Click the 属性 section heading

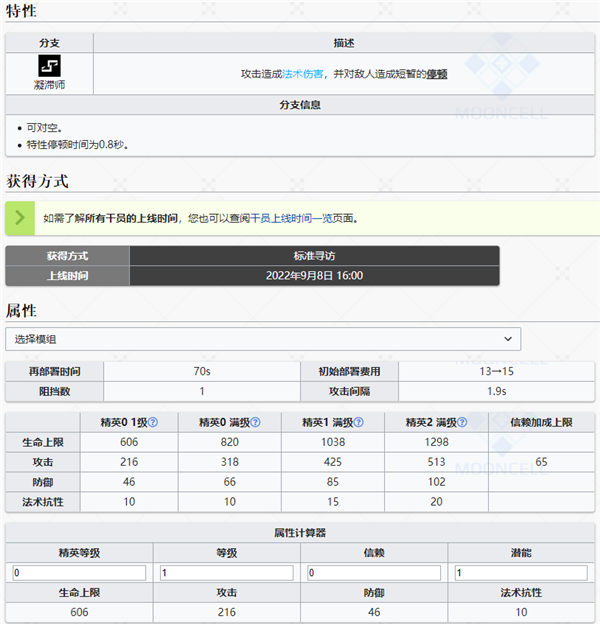click(x=21, y=311)
